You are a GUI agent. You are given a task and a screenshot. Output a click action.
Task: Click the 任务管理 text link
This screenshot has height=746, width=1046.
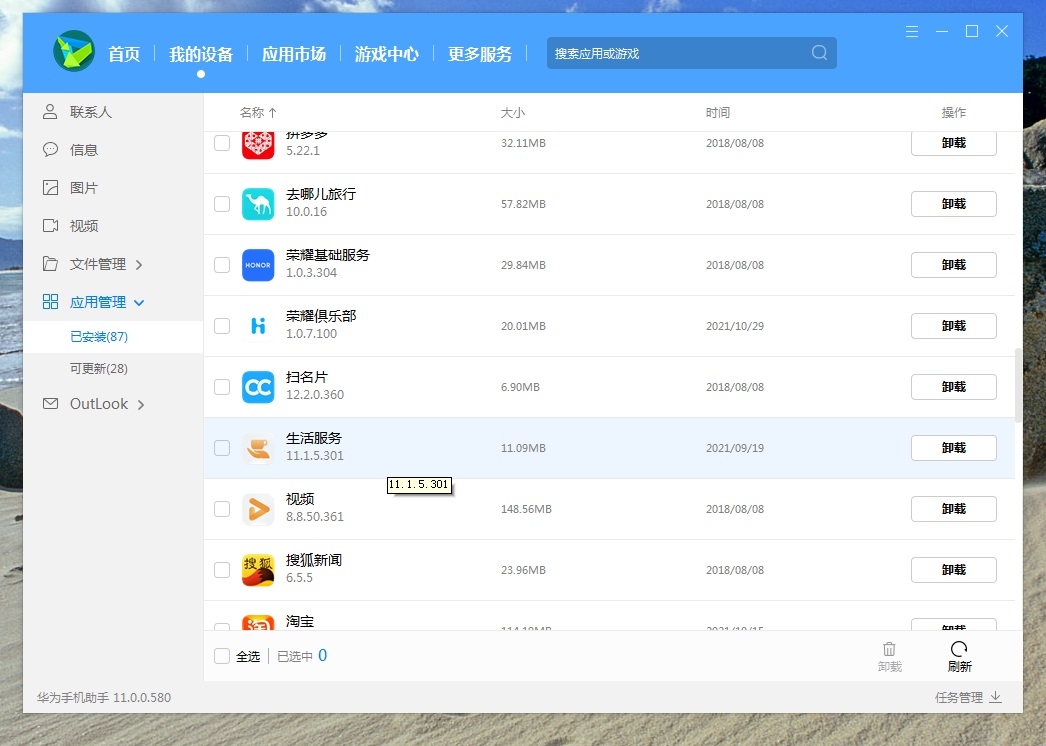pyautogui.click(x=959, y=697)
